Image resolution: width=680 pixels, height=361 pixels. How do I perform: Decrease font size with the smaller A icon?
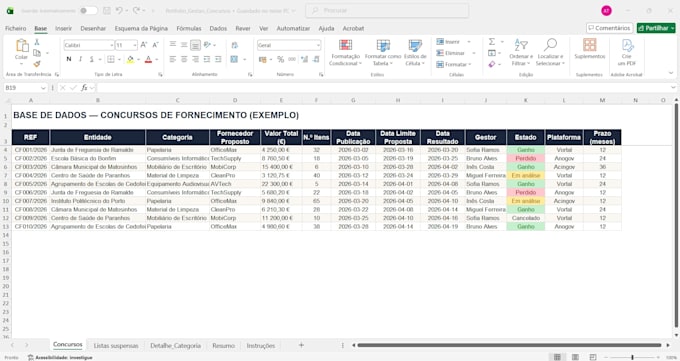point(155,45)
